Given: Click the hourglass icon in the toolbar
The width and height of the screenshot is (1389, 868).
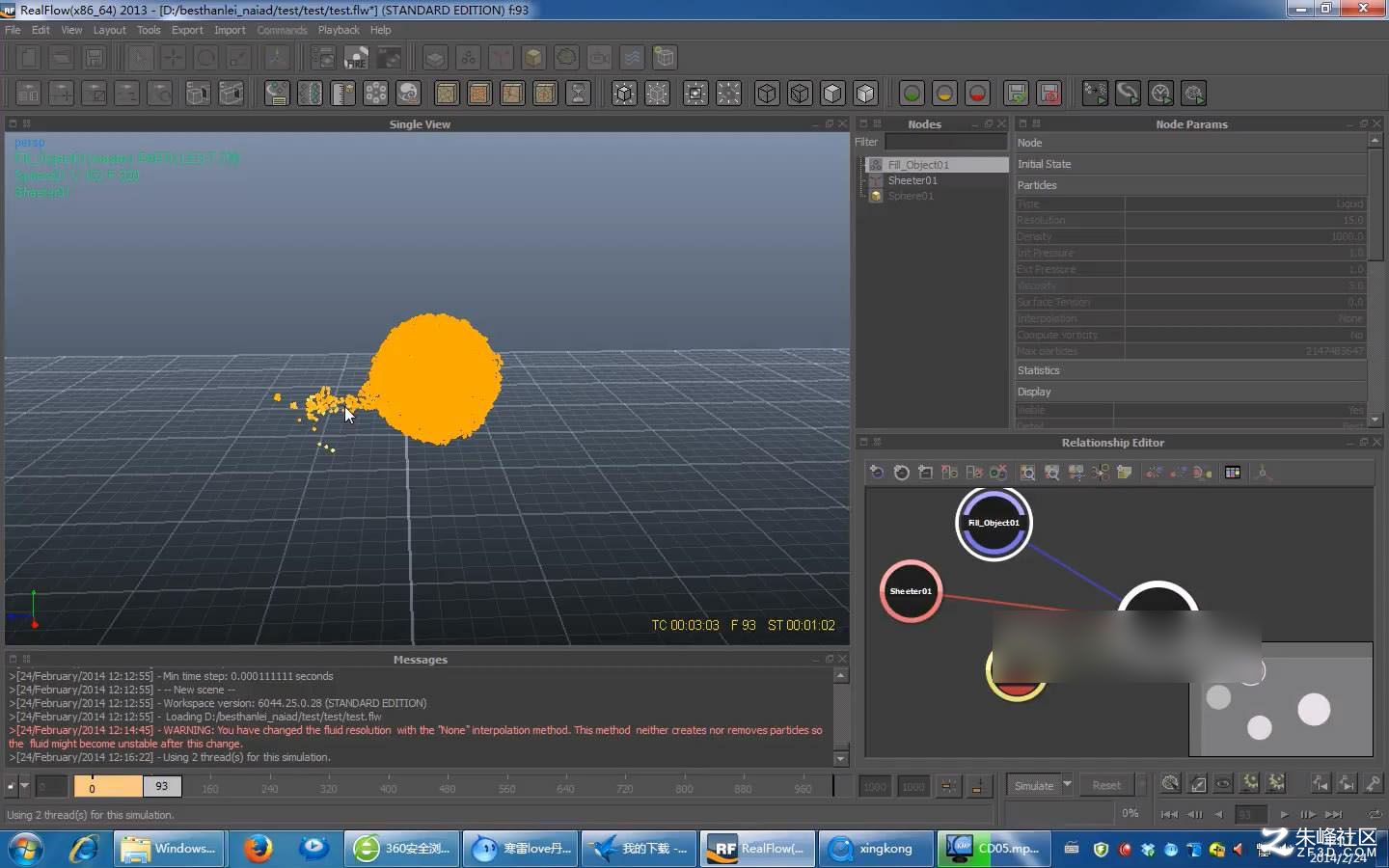Looking at the screenshot, I should pyautogui.click(x=578, y=94).
